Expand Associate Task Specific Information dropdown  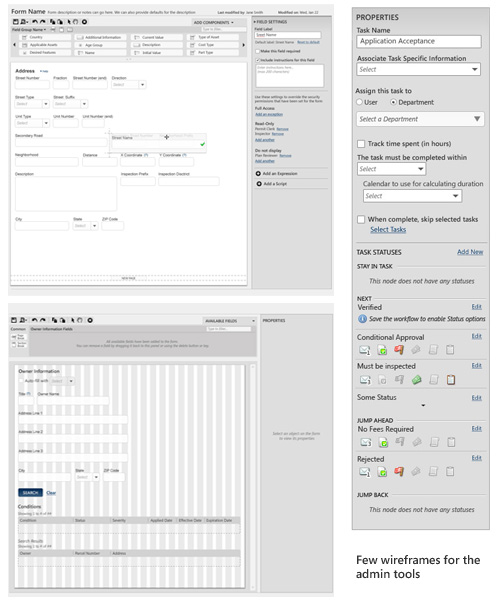click(418, 69)
